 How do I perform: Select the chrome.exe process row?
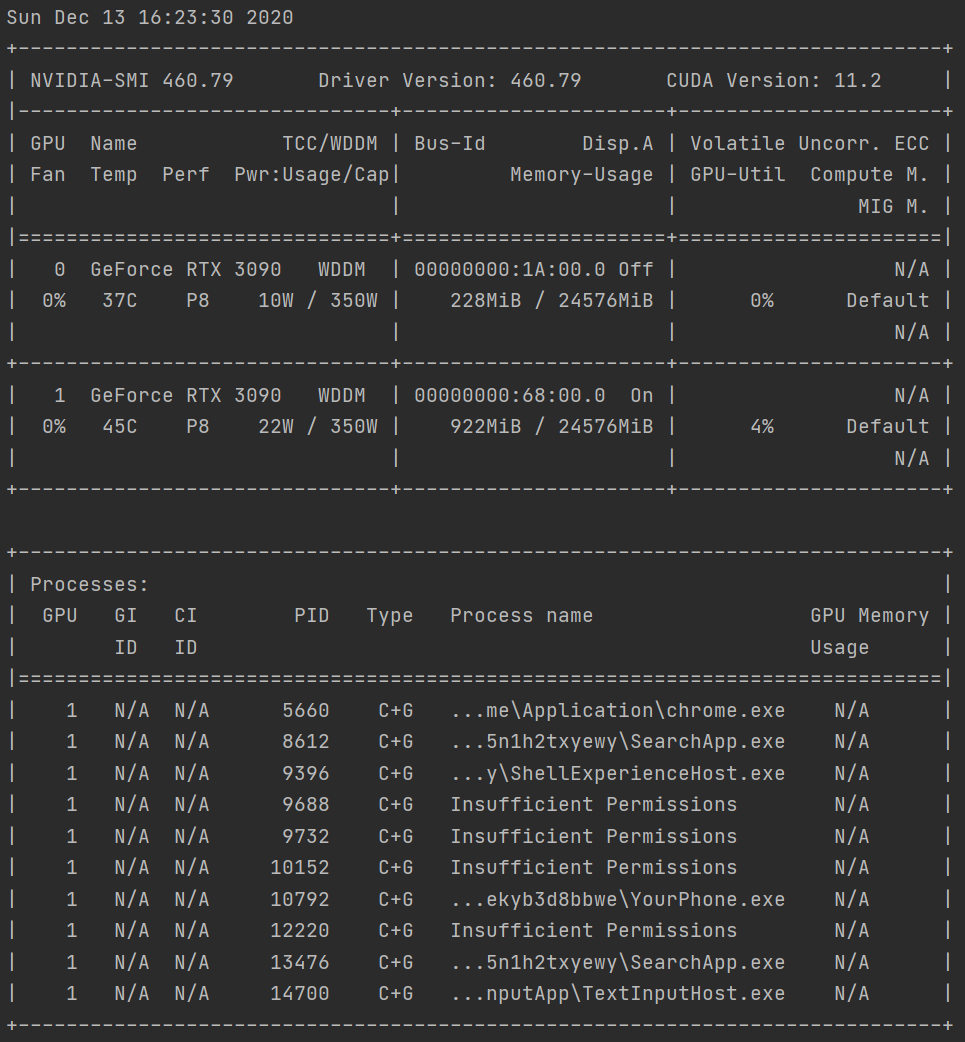[617, 710]
